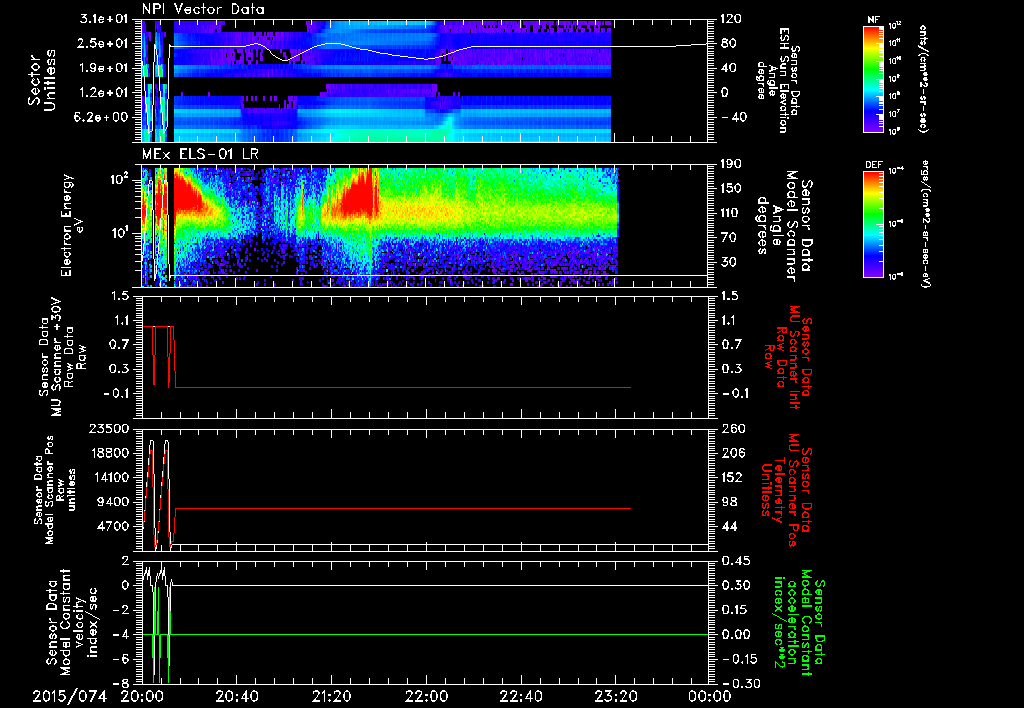Click the '0.15' acceleration tick value
1024x708 pixels.
pos(735,610)
